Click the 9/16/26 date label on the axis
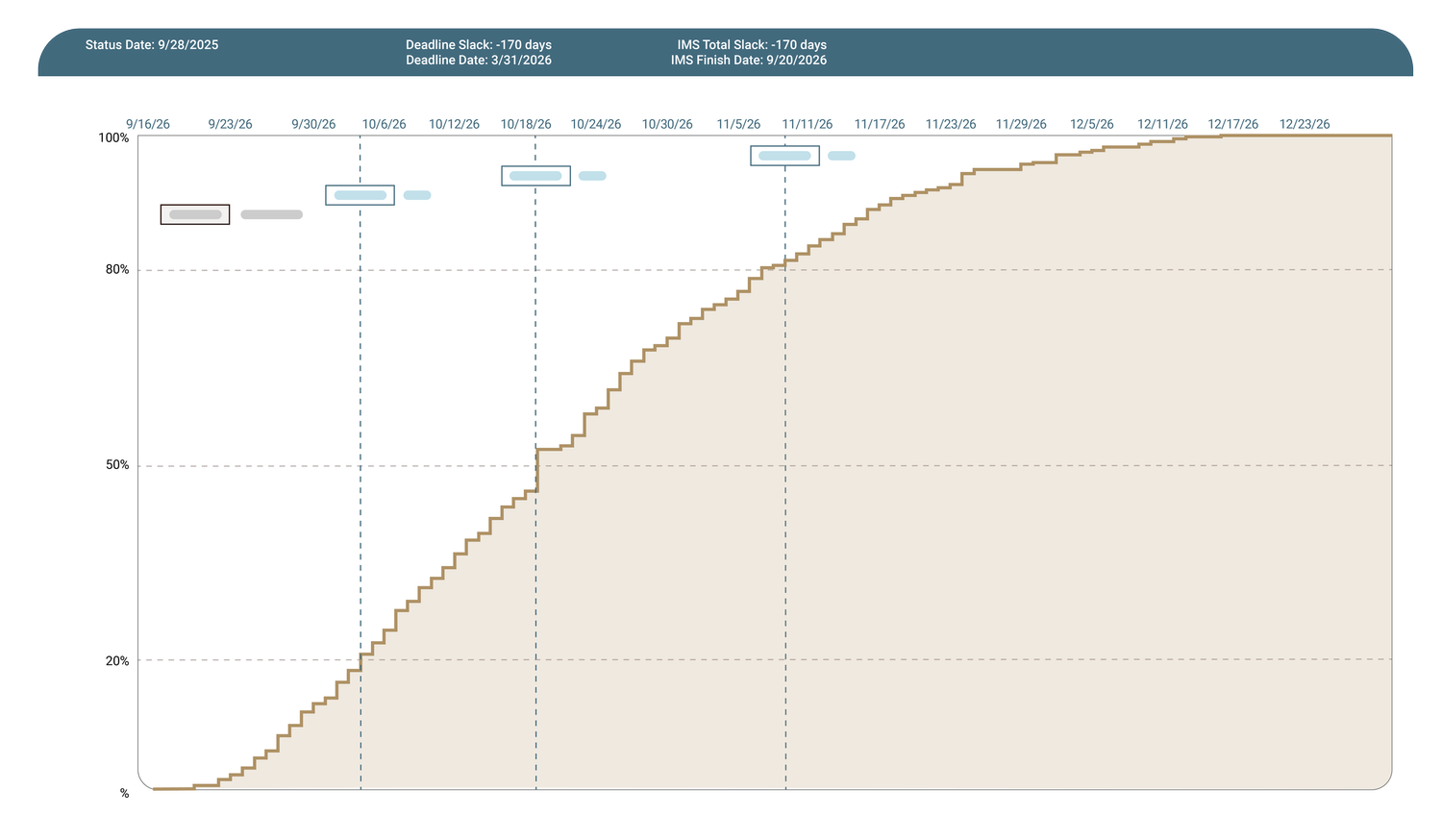The image size is (1442, 840). pyautogui.click(x=148, y=123)
